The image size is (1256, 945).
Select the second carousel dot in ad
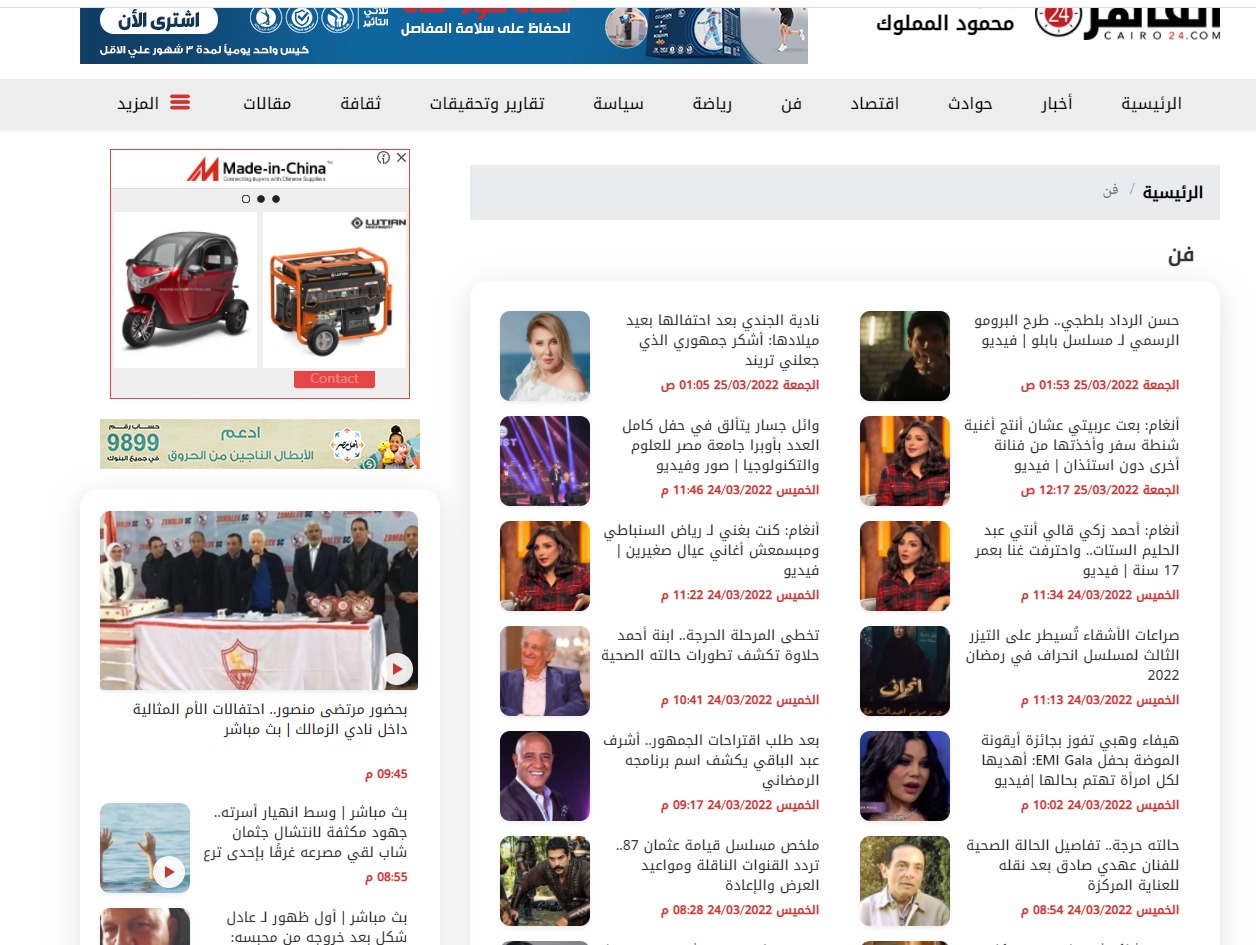[261, 199]
